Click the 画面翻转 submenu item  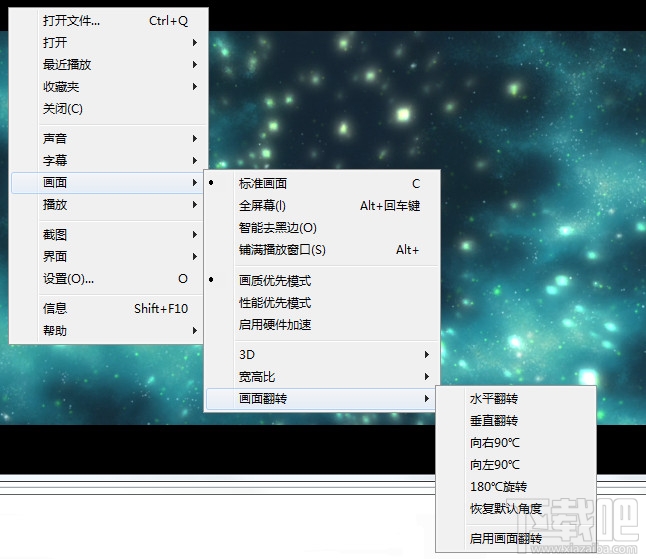coord(322,398)
